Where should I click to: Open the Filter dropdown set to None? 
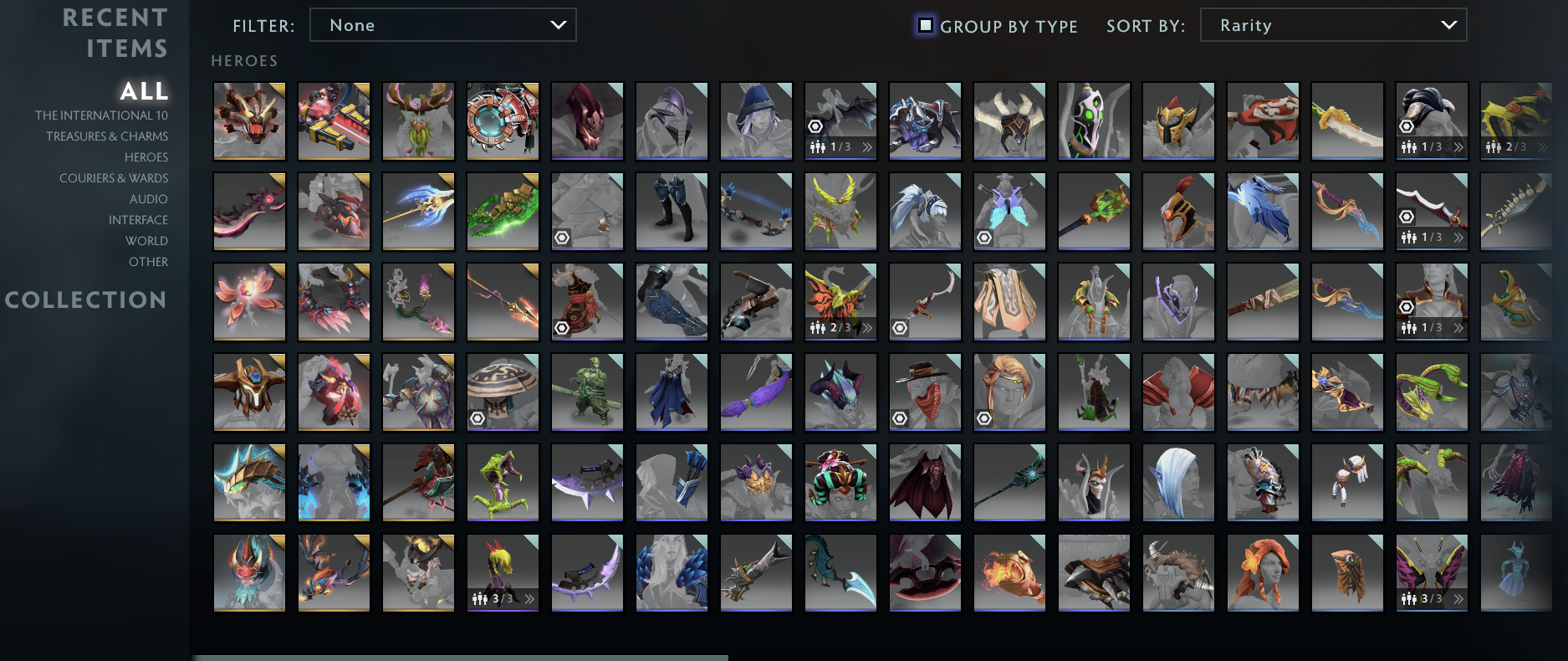(443, 25)
